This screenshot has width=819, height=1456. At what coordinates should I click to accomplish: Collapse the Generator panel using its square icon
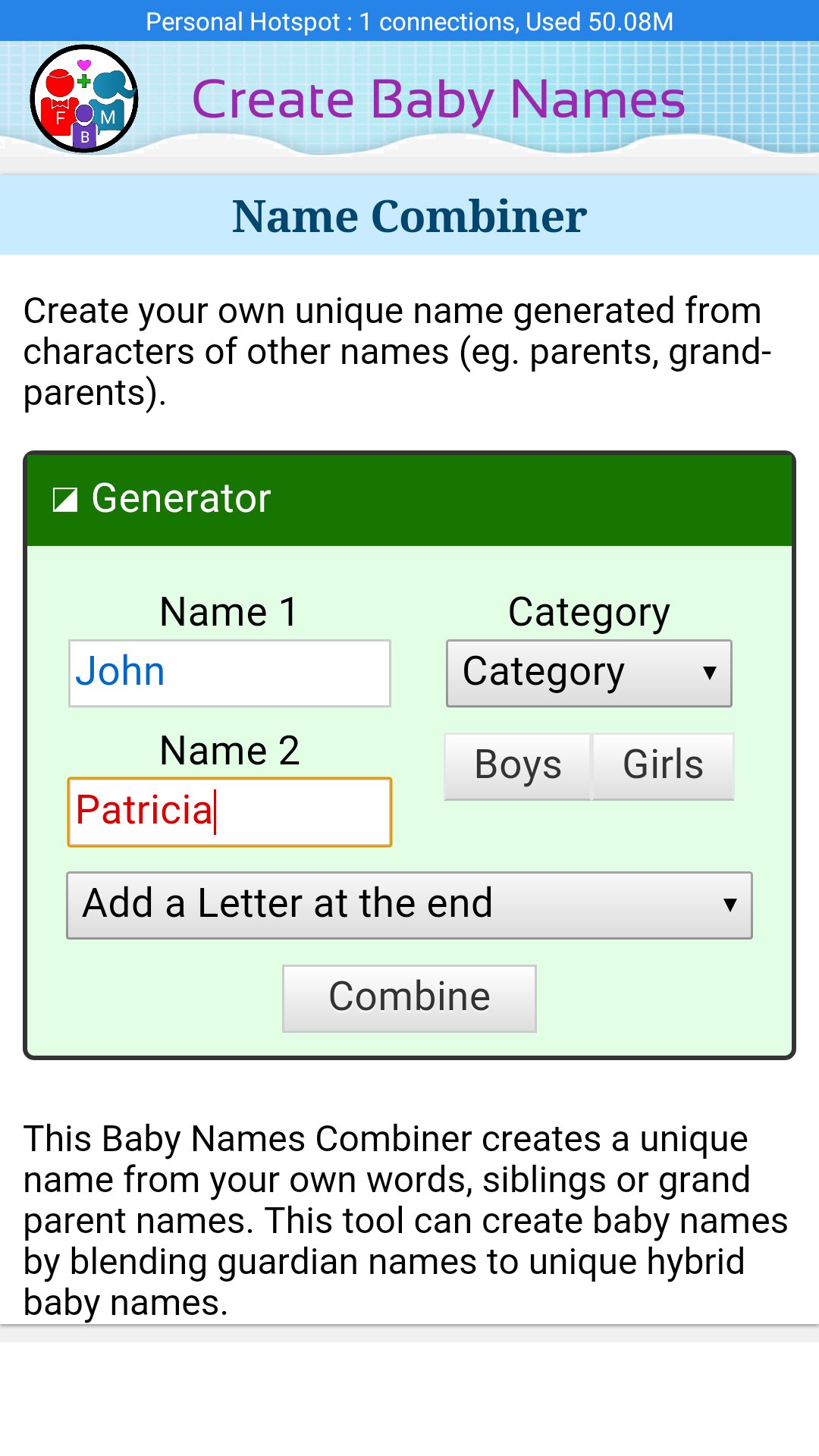(x=65, y=499)
